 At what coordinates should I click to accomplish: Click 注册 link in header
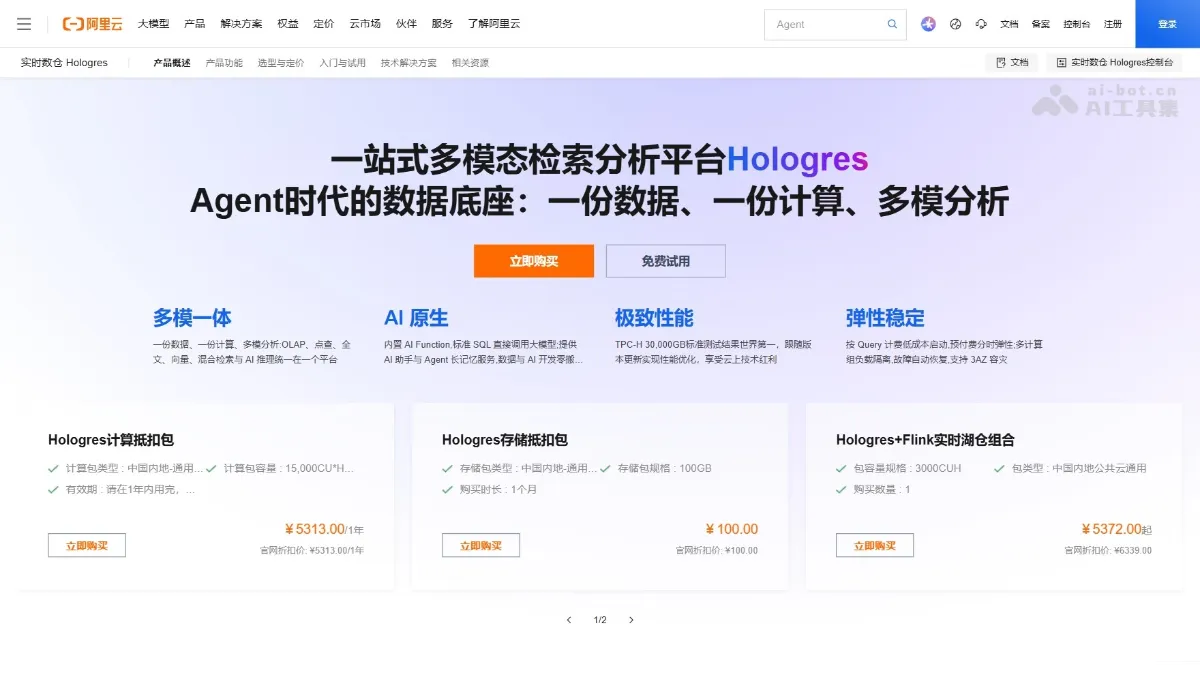click(x=1113, y=24)
